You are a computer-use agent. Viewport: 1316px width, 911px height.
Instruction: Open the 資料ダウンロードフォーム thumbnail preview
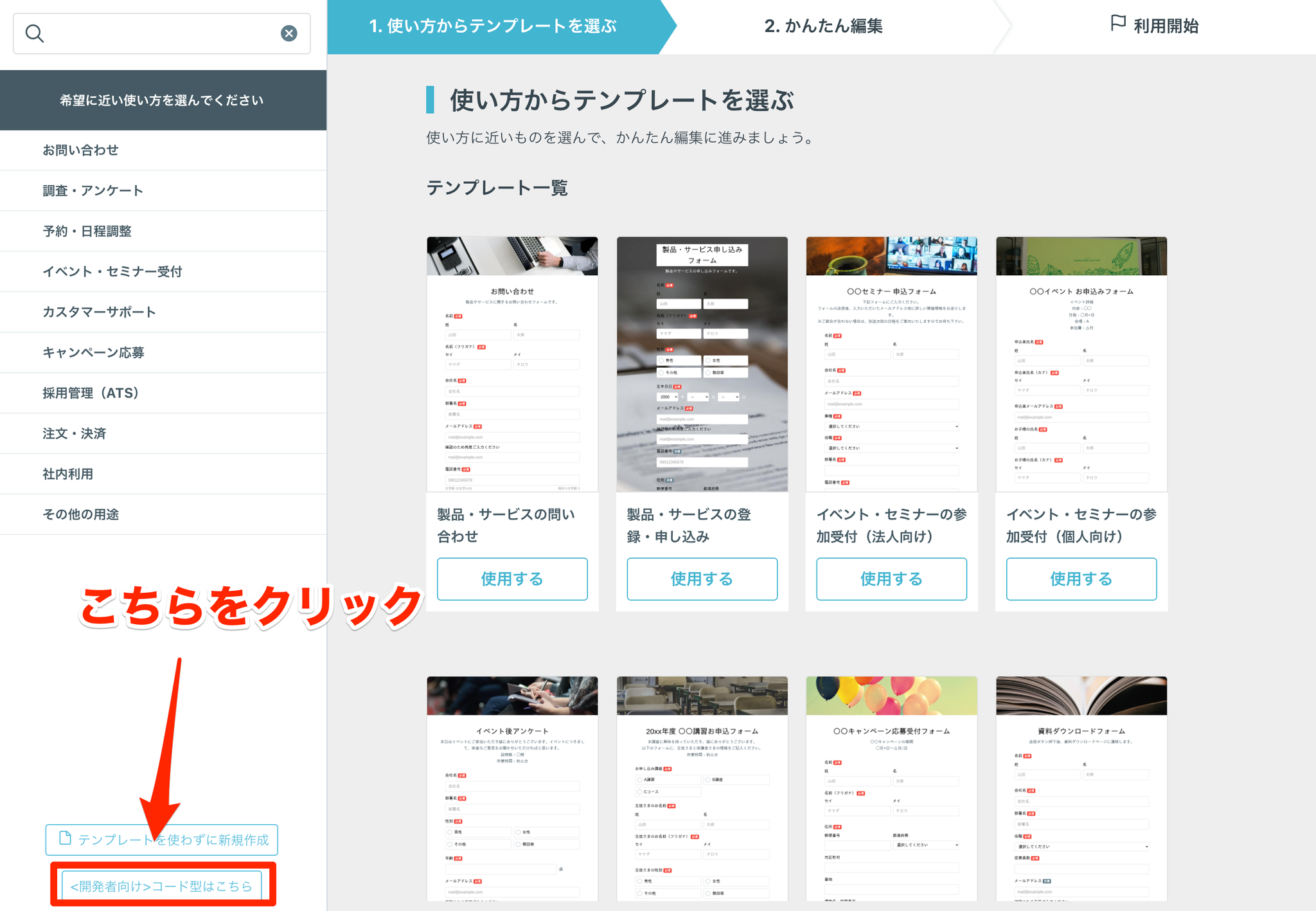pos(1081,788)
